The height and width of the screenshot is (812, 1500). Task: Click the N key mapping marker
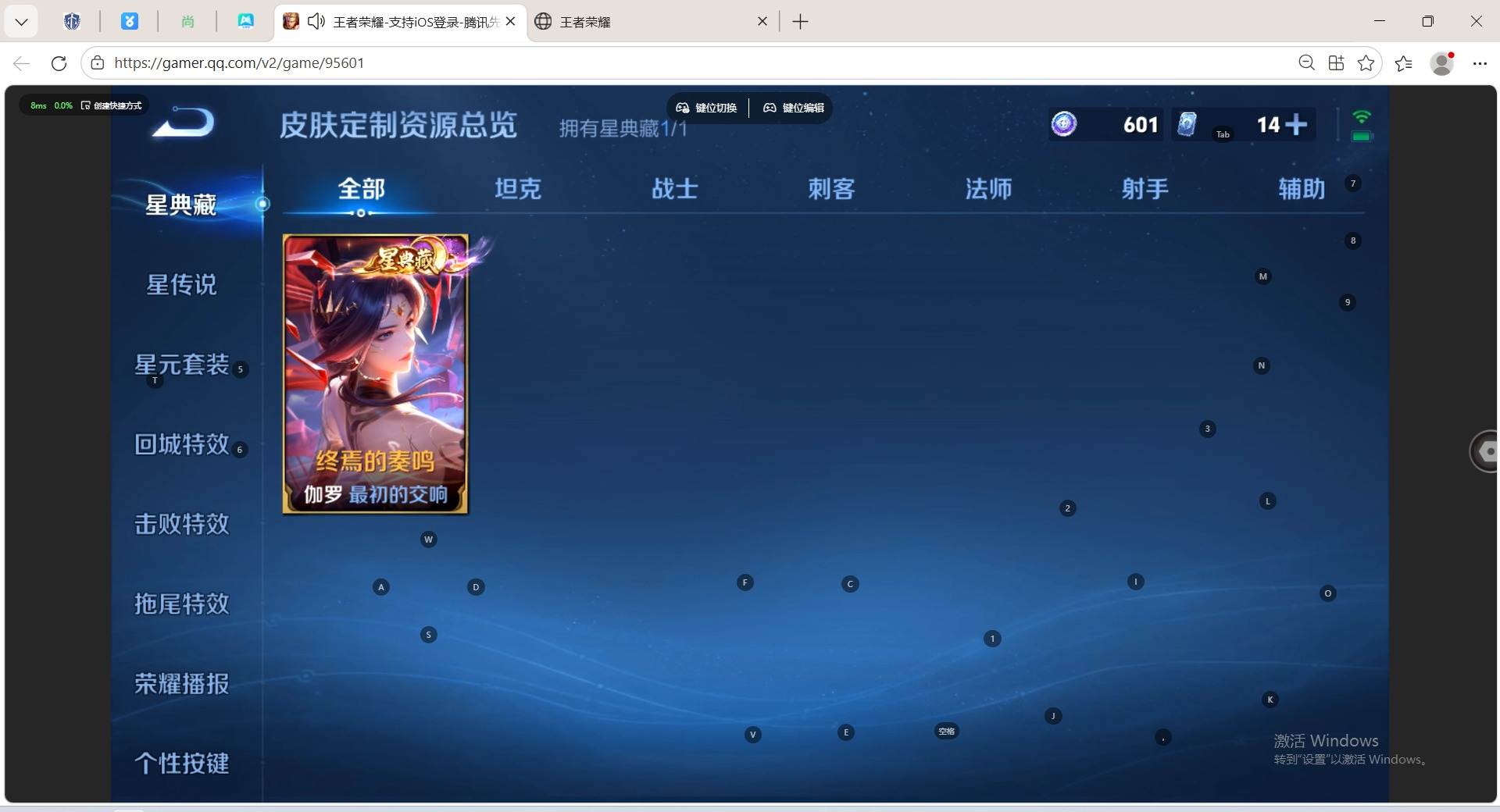tap(1262, 365)
